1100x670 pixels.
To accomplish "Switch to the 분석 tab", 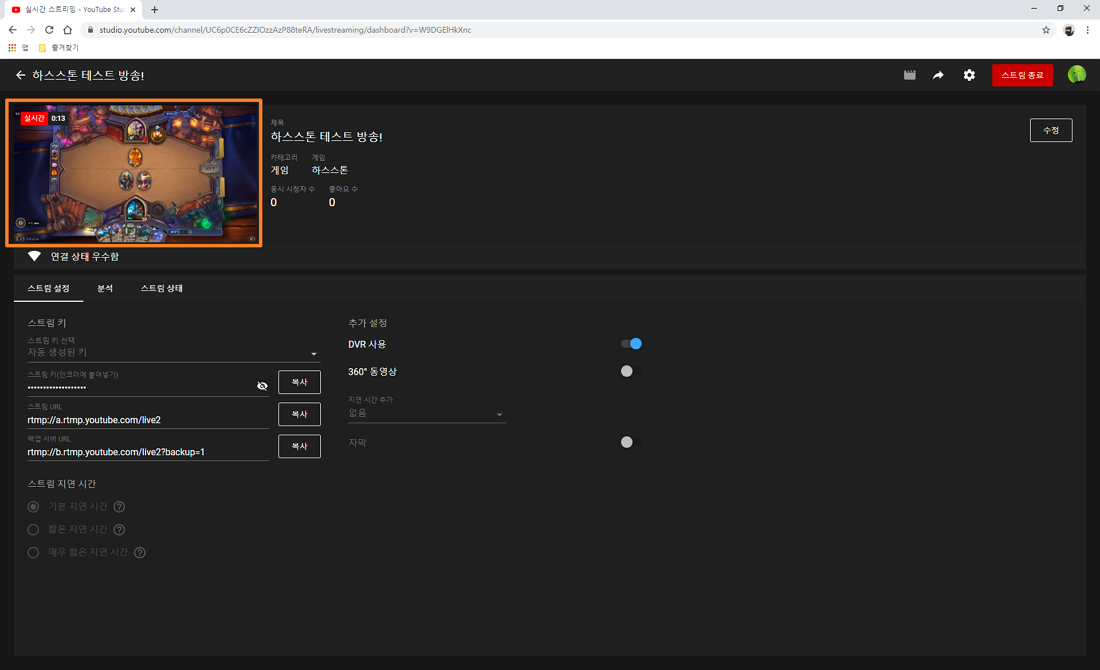I will click(x=105, y=288).
